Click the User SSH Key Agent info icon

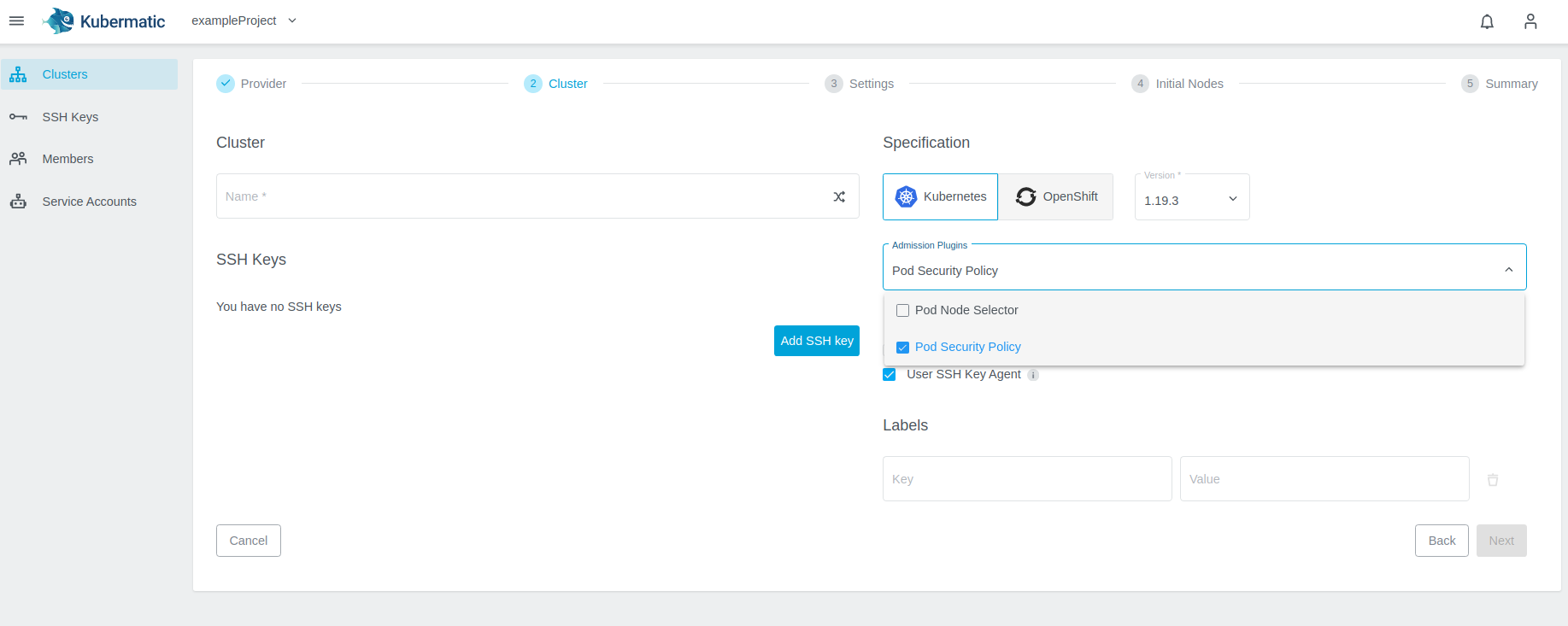(1033, 375)
